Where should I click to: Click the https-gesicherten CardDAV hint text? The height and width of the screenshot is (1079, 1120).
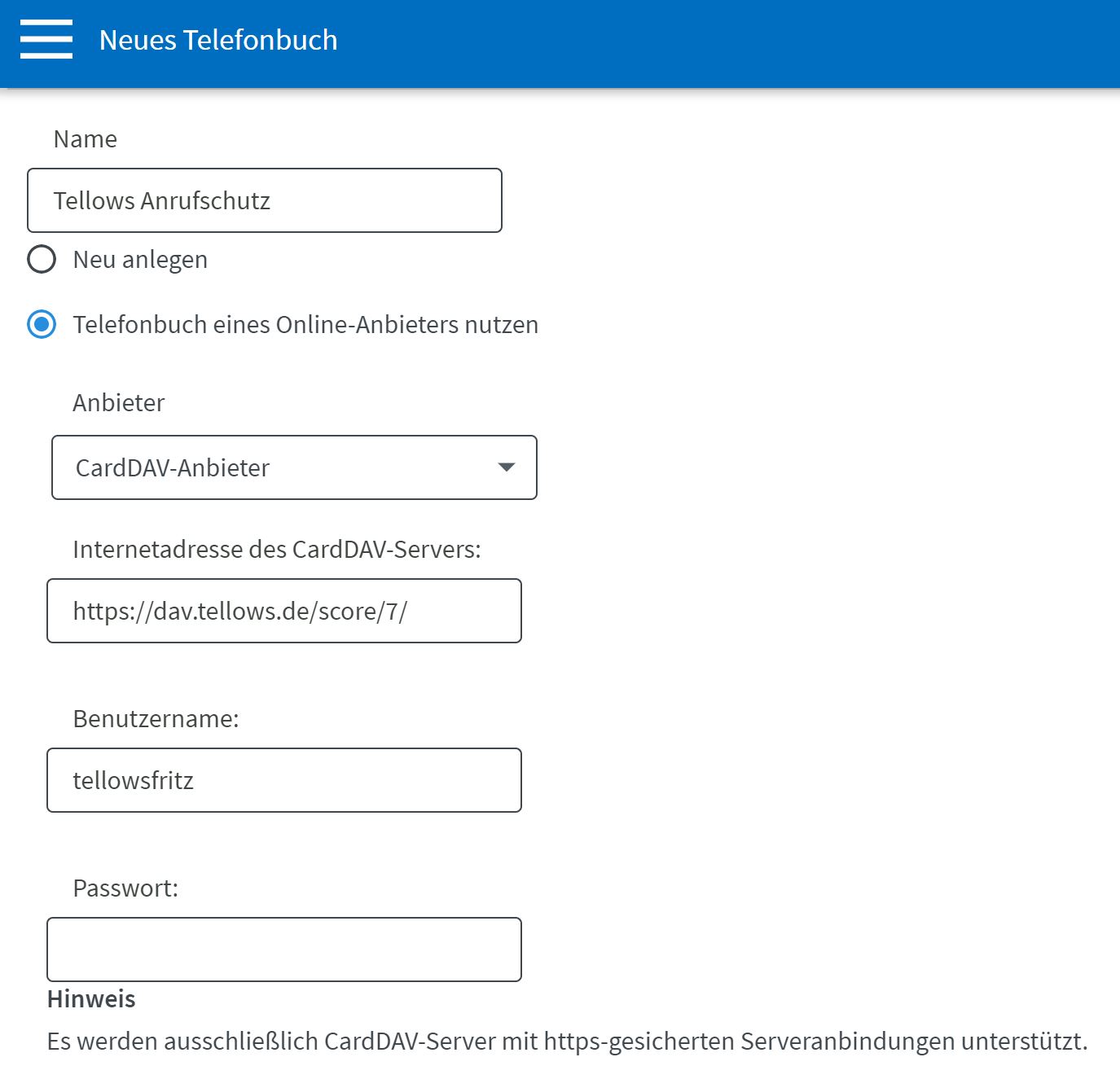567,1042
